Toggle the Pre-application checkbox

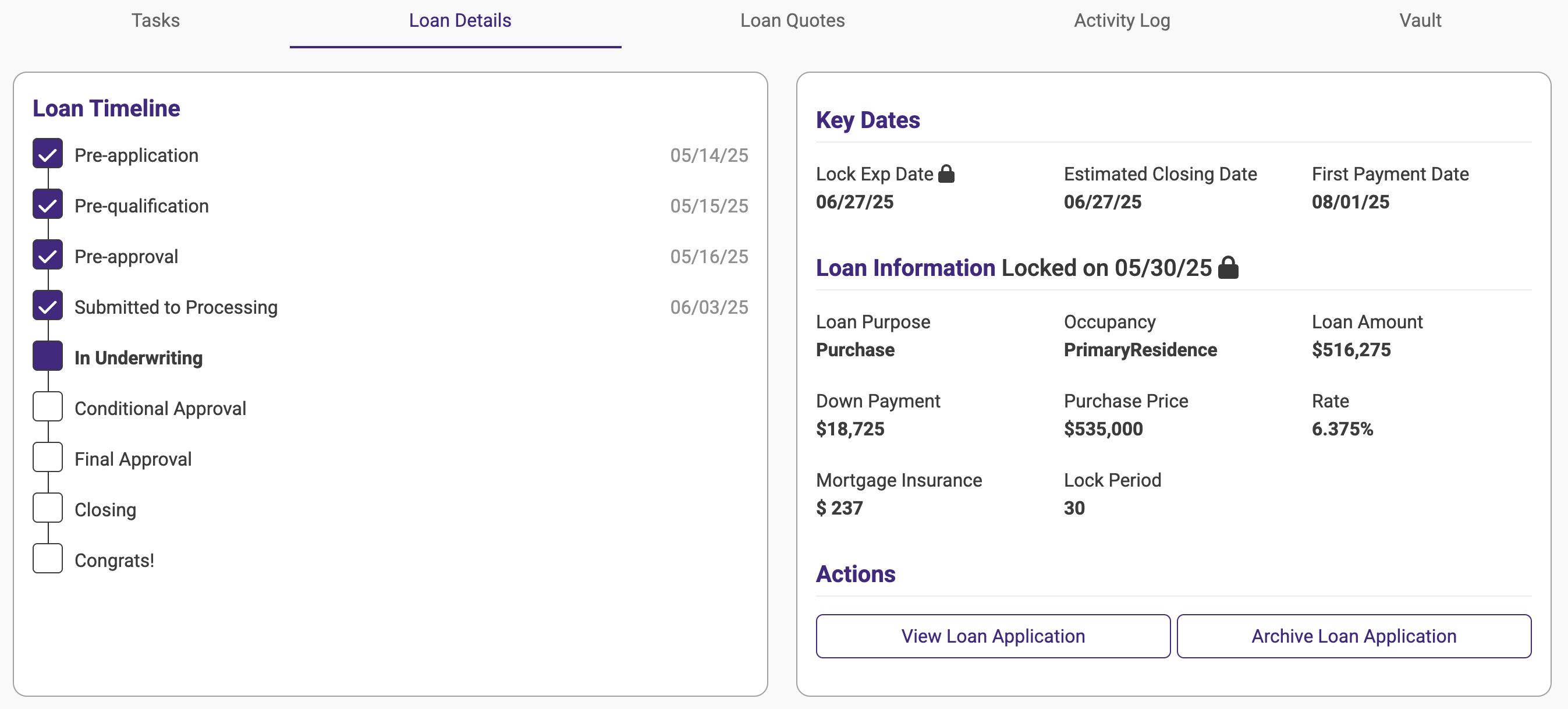48,154
